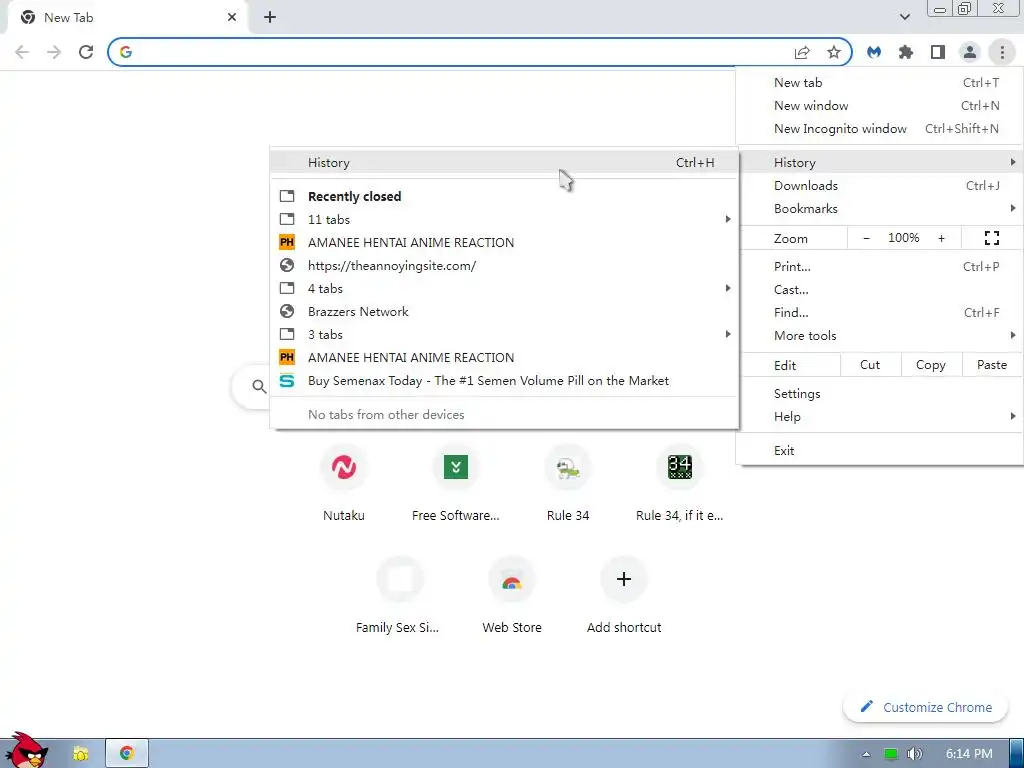Open the Free Software shortcut icon

pos(456,467)
